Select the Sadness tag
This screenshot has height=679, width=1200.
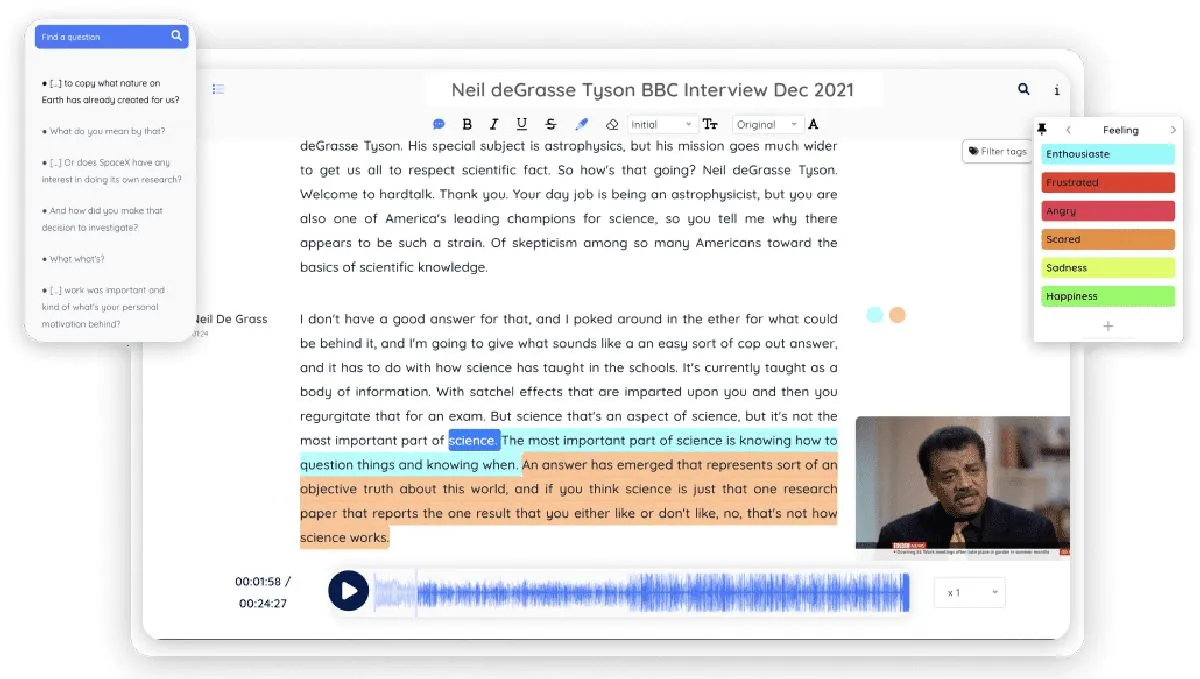pyautogui.click(x=1108, y=268)
